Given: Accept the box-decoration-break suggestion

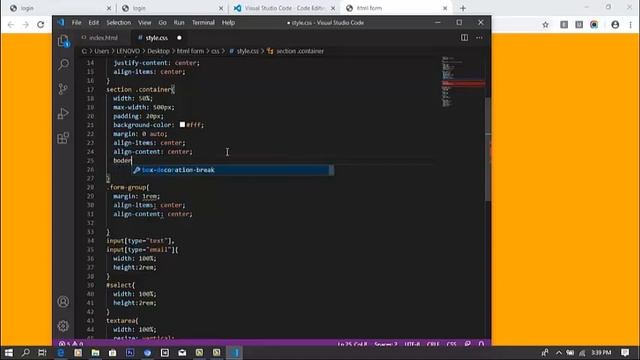Looking at the screenshot, I should pyautogui.click(x=233, y=170).
